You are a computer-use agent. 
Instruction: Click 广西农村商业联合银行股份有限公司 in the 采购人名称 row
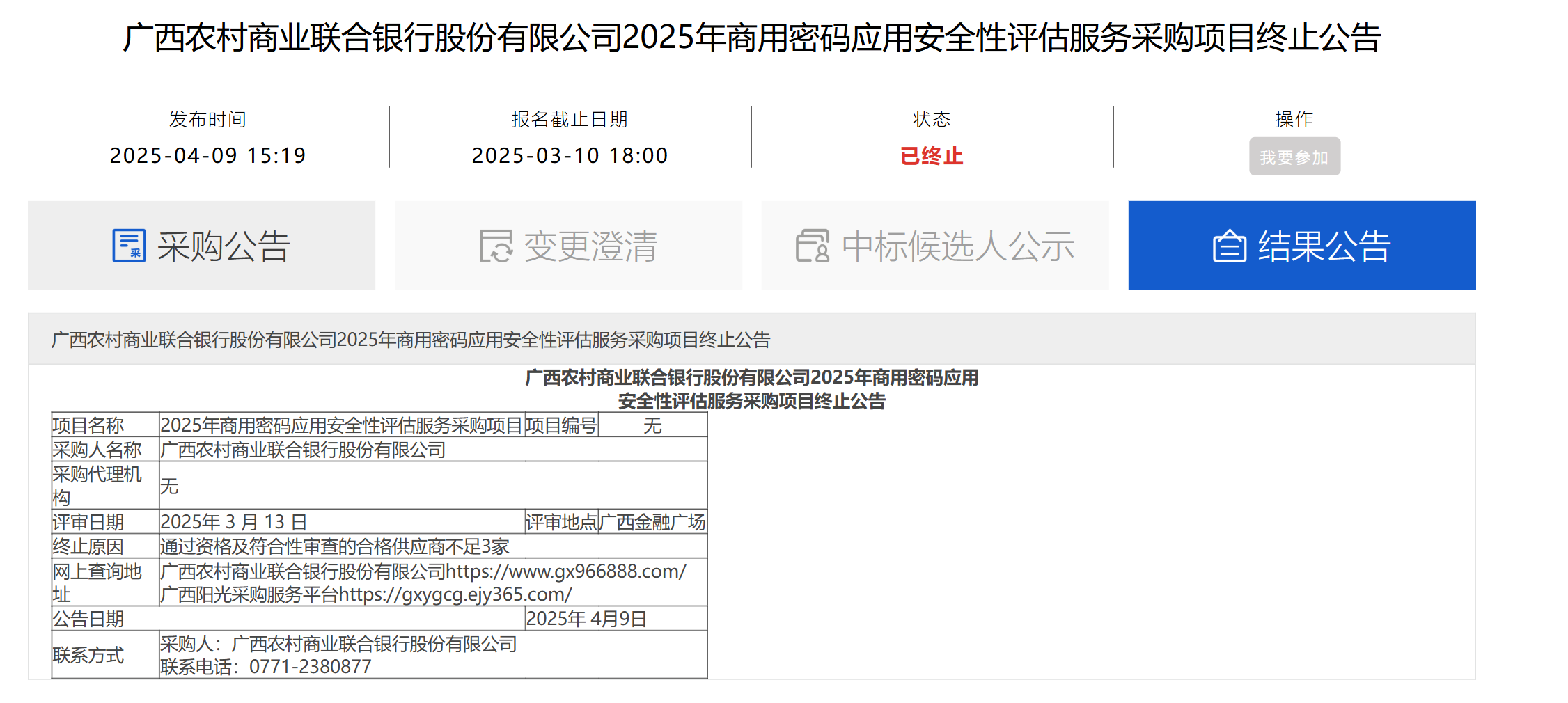(303, 450)
